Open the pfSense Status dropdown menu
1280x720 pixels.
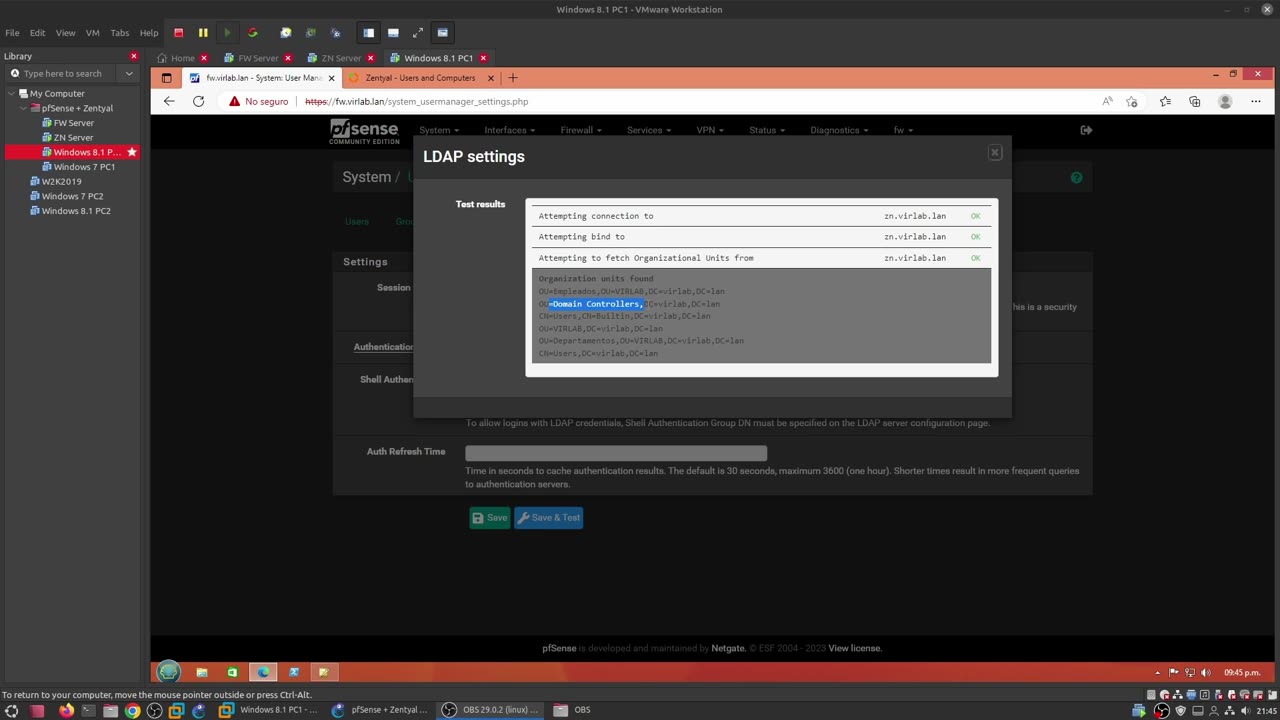(x=767, y=130)
